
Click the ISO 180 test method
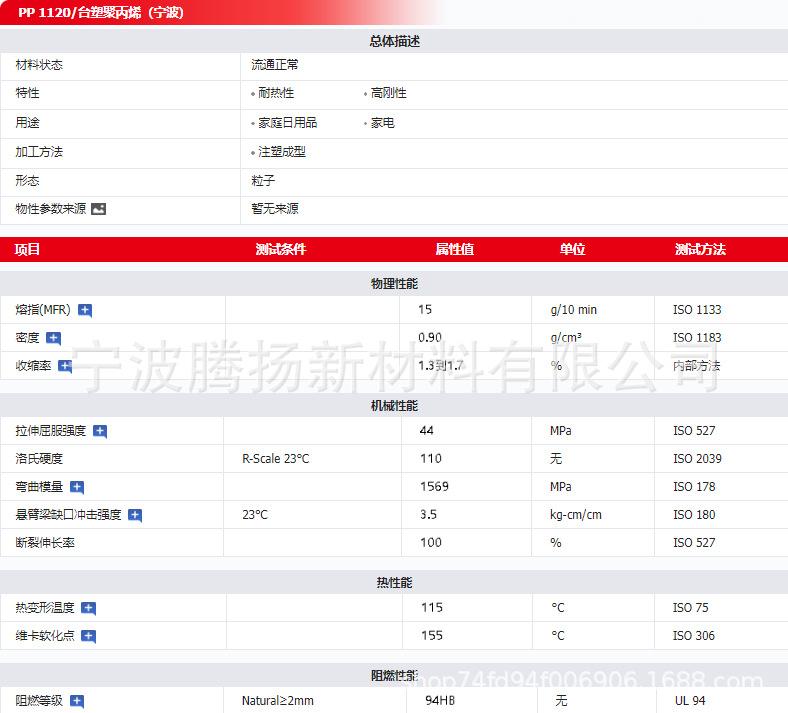694,515
